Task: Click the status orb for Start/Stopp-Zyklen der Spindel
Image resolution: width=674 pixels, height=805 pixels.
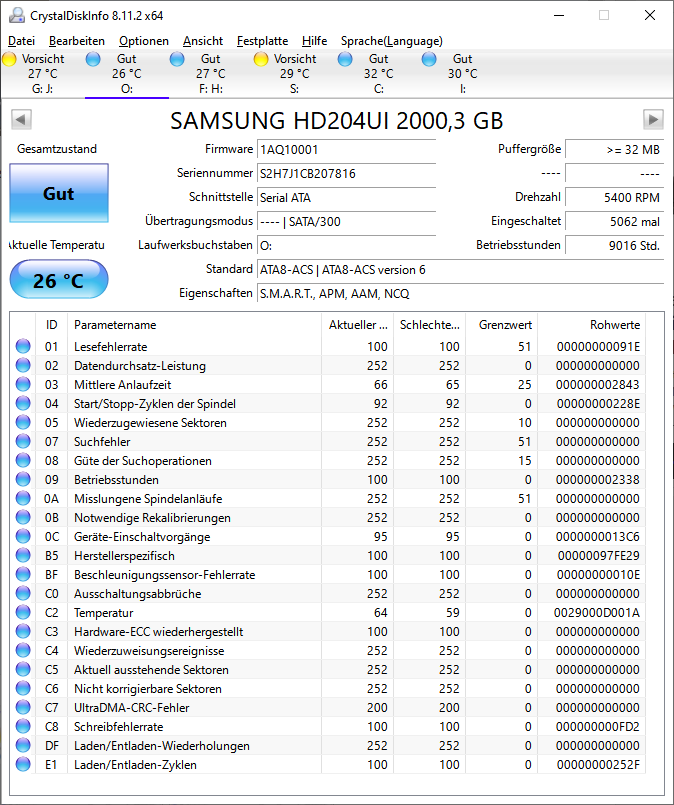Action: pyautogui.click(x=23, y=404)
